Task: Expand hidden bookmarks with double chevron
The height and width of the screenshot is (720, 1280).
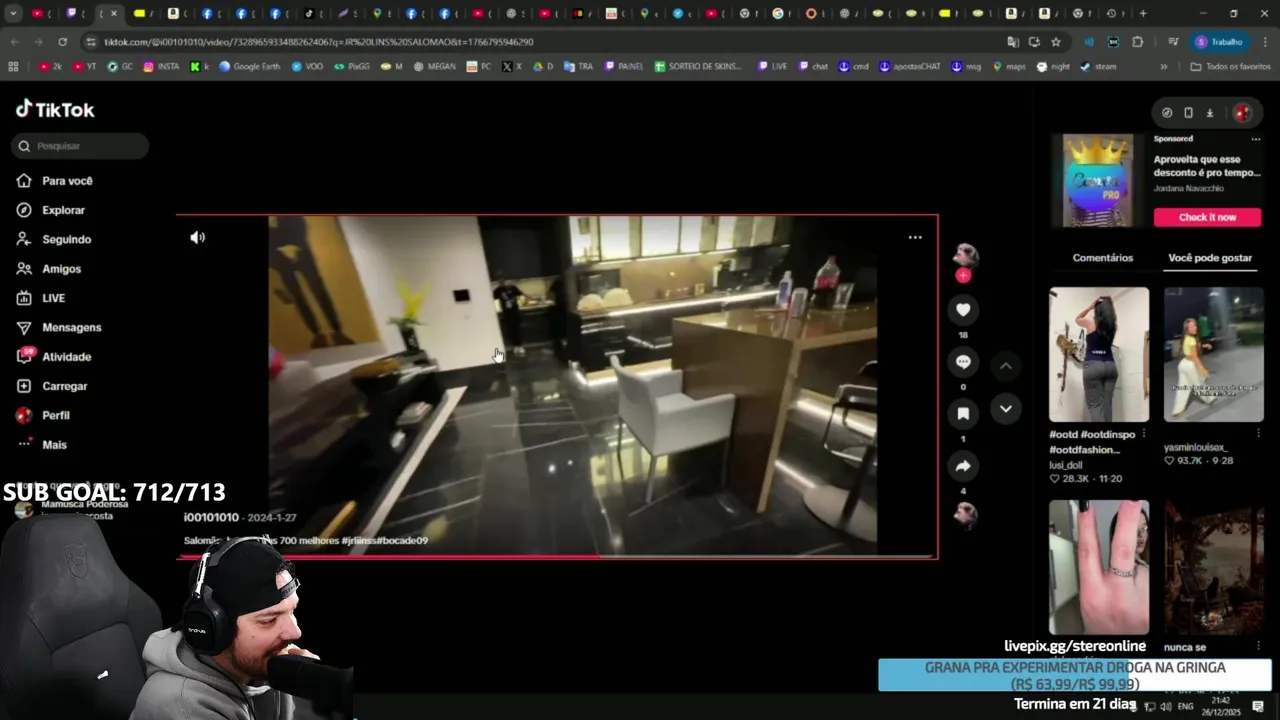Action: coord(1163,66)
